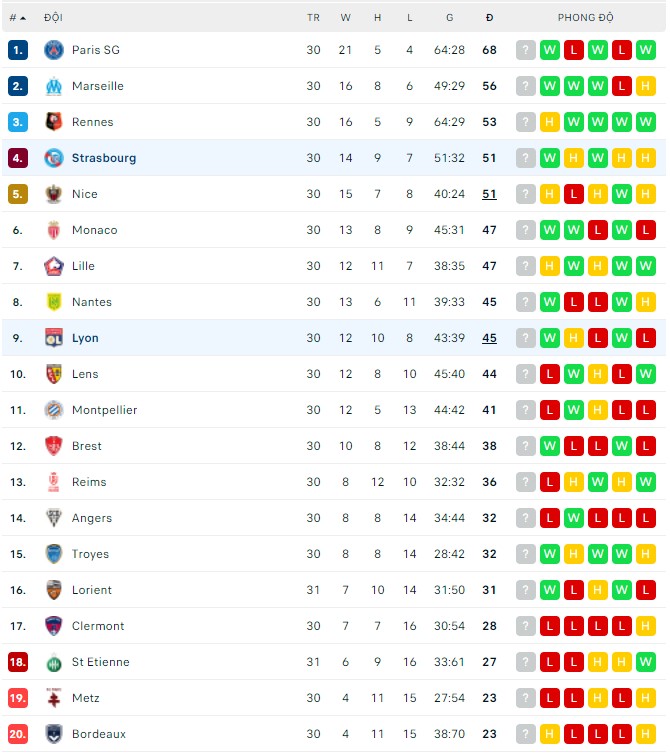Sort standings by the Đ points header
Screen dimensions: 670x753
click(489, 18)
